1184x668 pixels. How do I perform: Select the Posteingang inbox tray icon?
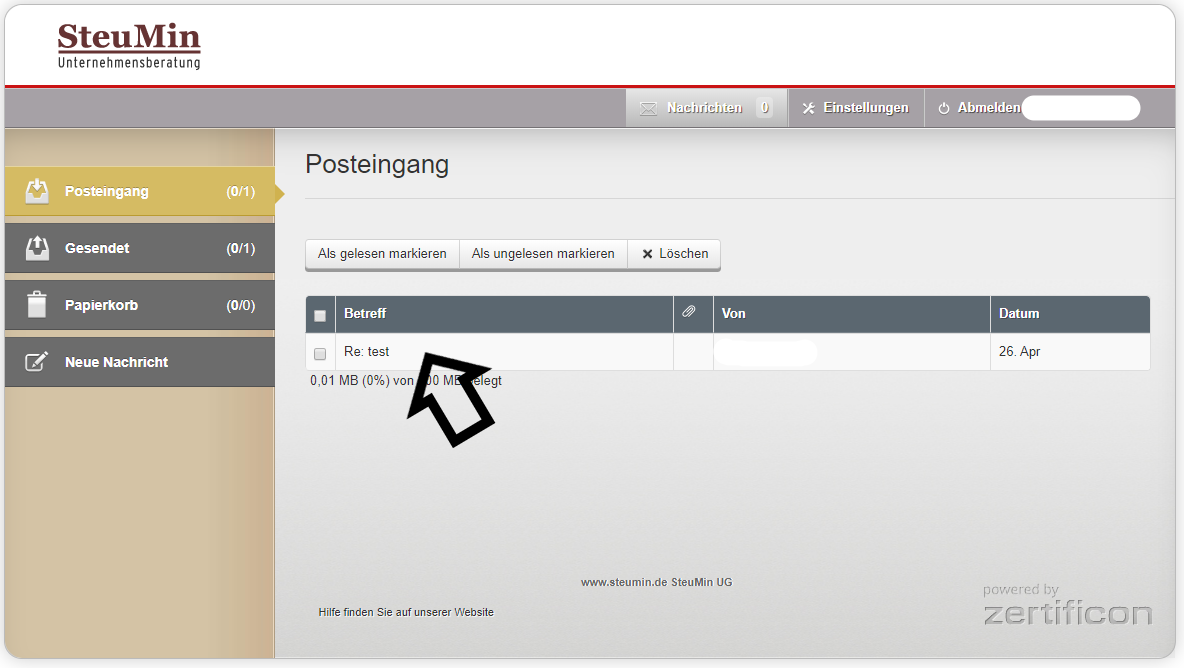pyautogui.click(x=38, y=191)
